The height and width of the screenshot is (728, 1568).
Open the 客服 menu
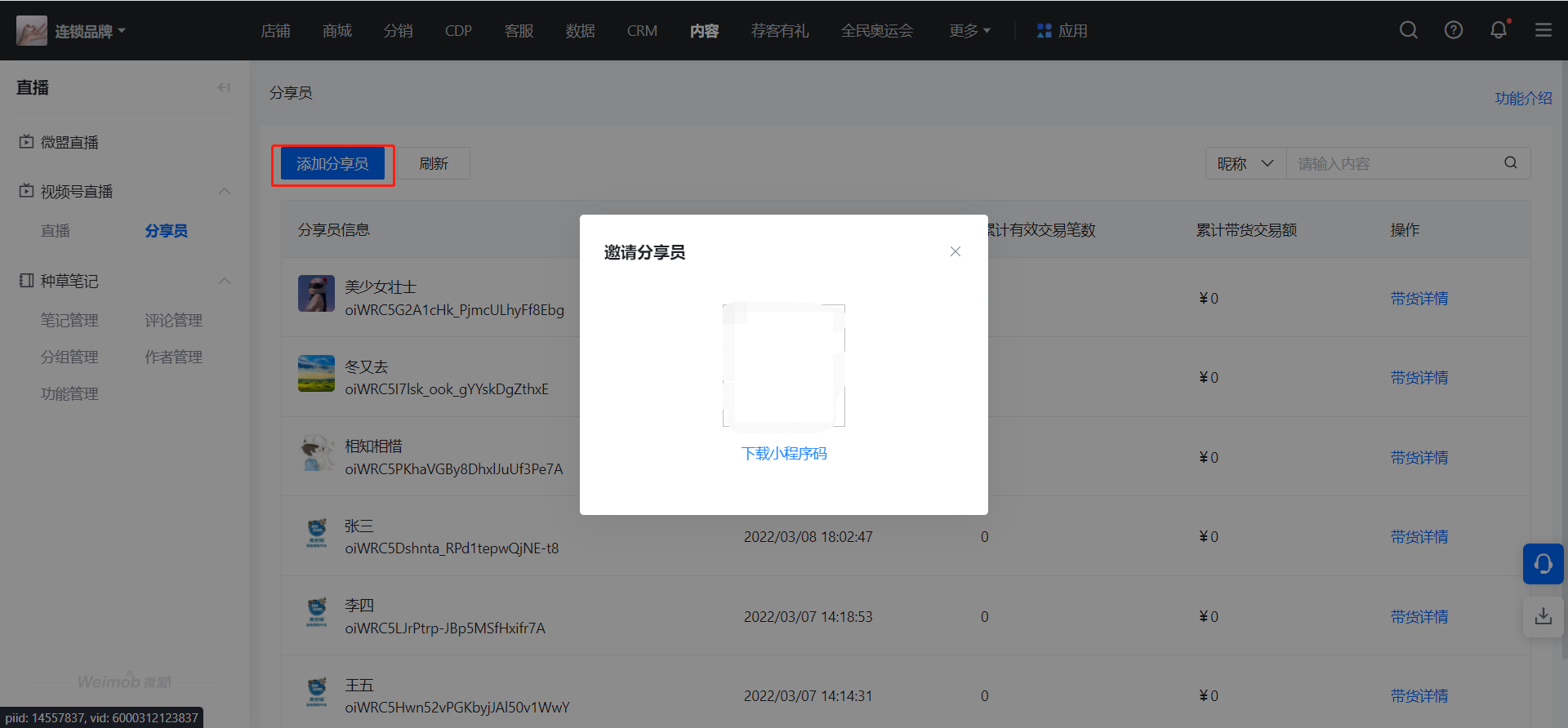519,31
